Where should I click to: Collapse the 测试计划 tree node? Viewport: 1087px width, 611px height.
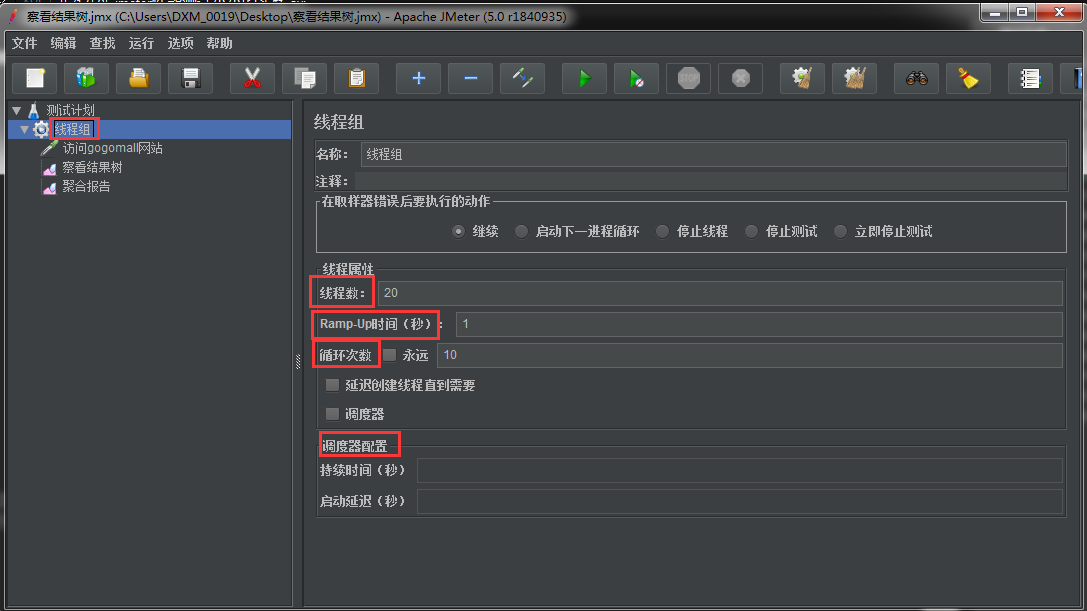pyautogui.click(x=17, y=110)
